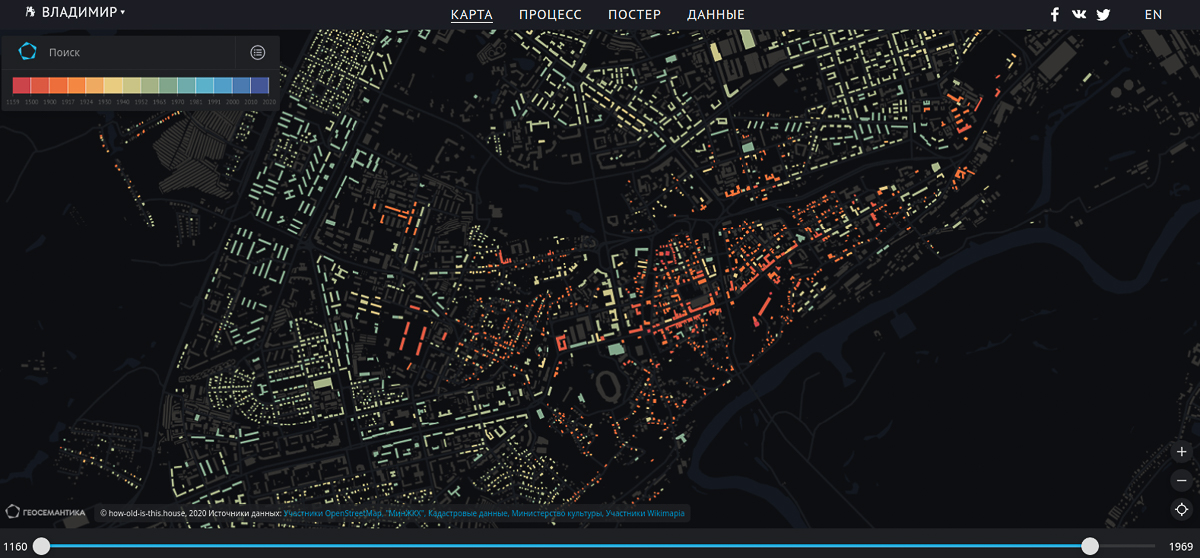Screen dimensions: 1200x558
Task: Go to the Данные tab
Action: [x=716, y=15]
